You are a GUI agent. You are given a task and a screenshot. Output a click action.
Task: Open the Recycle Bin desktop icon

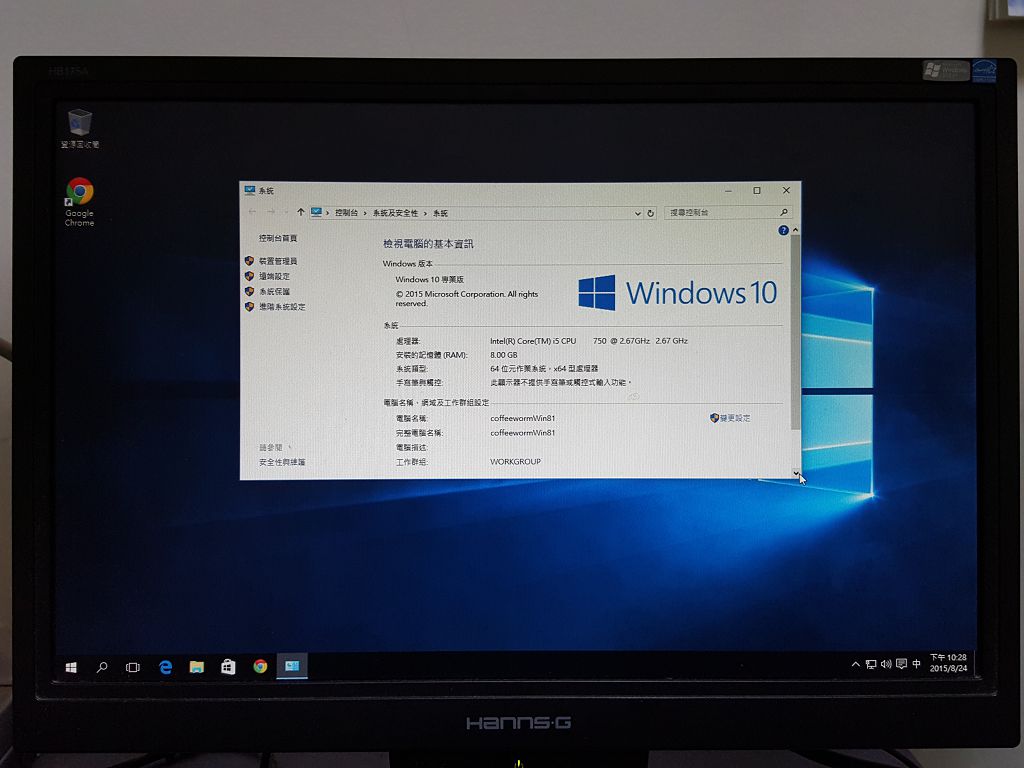coord(80,129)
